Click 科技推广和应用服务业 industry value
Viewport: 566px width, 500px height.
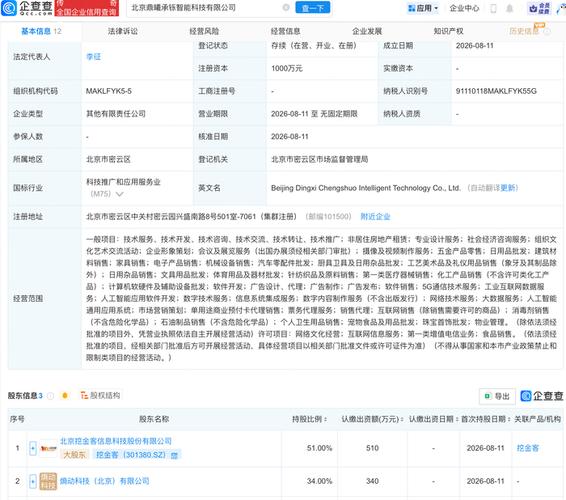click(x=123, y=182)
